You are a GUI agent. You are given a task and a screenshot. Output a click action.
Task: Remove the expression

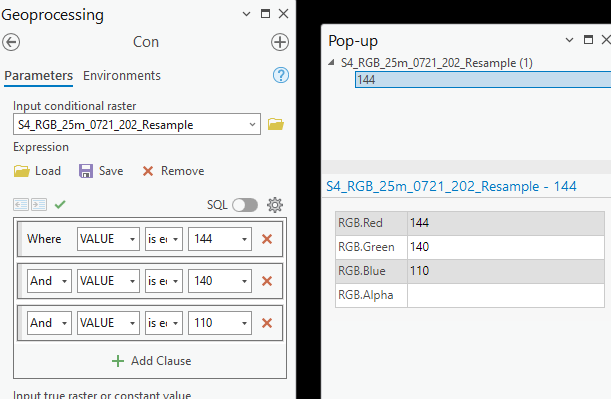(x=173, y=171)
